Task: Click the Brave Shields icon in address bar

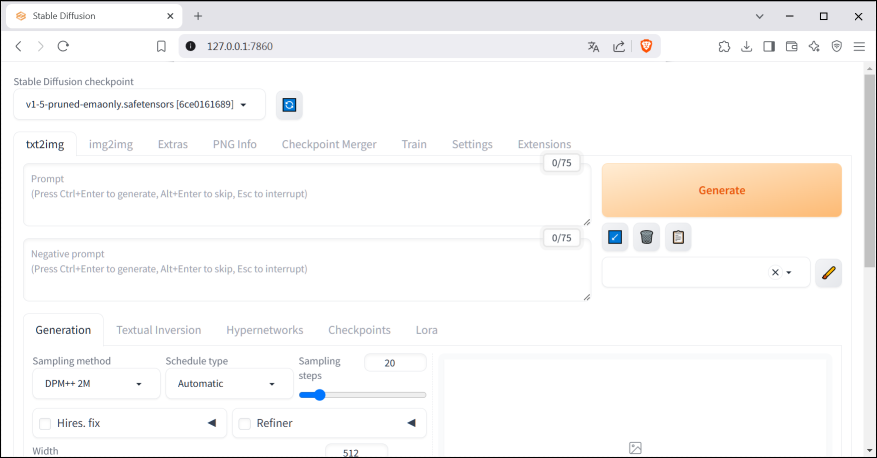Action: coord(646,46)
